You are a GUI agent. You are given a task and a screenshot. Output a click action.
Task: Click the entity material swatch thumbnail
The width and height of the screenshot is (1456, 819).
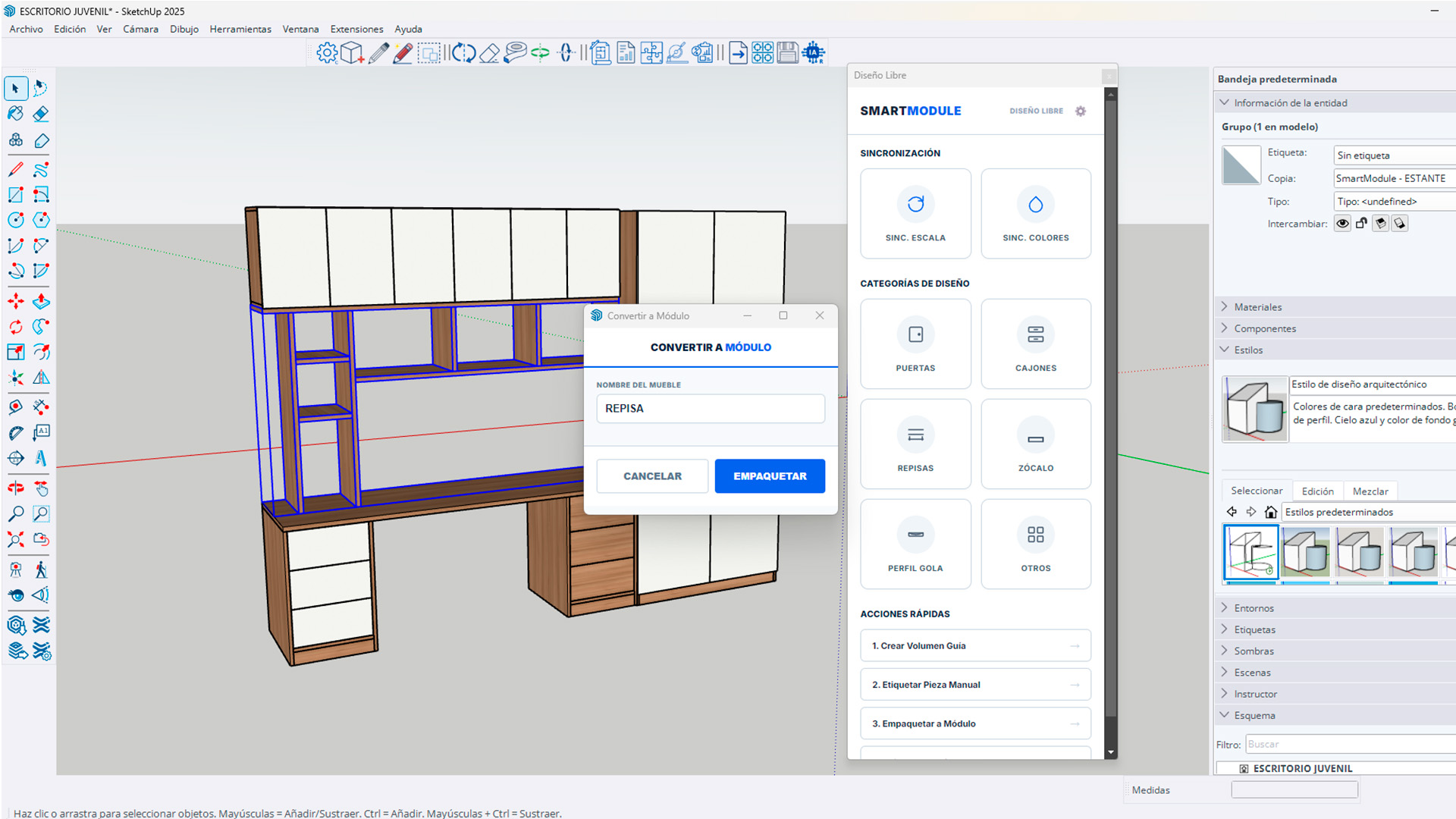point(1241,165)
